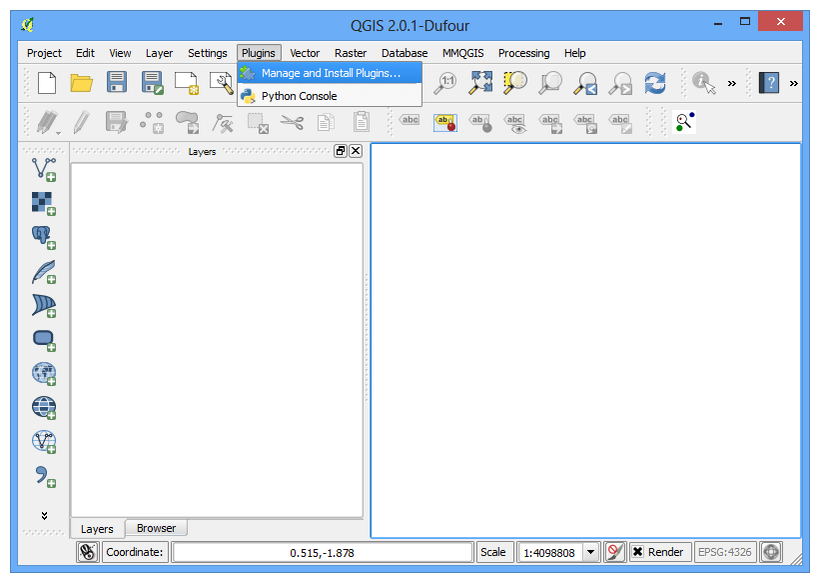Add a WMS/WMTS layer

(x=44, y=373)
